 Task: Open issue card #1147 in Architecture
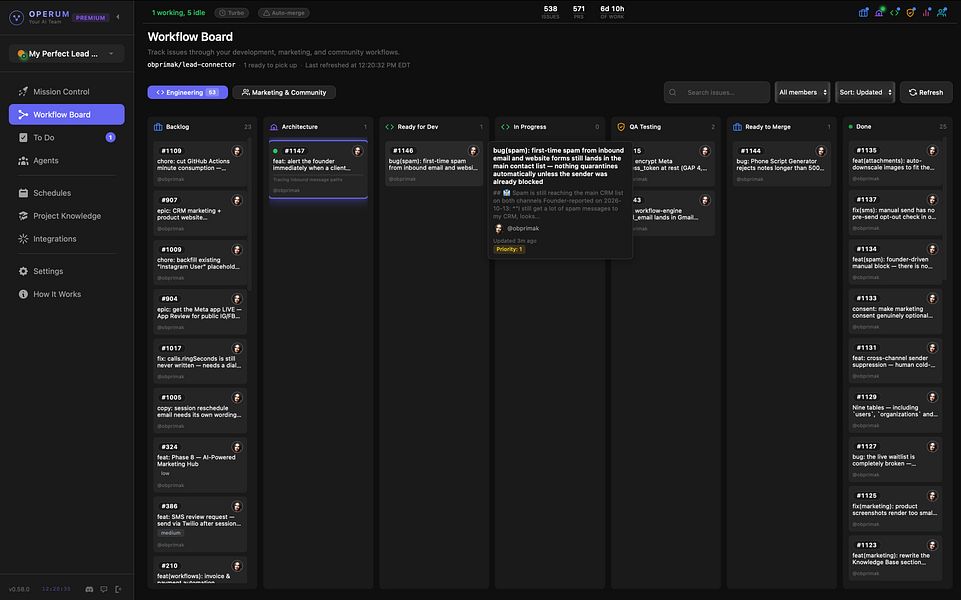click(318, 169)
